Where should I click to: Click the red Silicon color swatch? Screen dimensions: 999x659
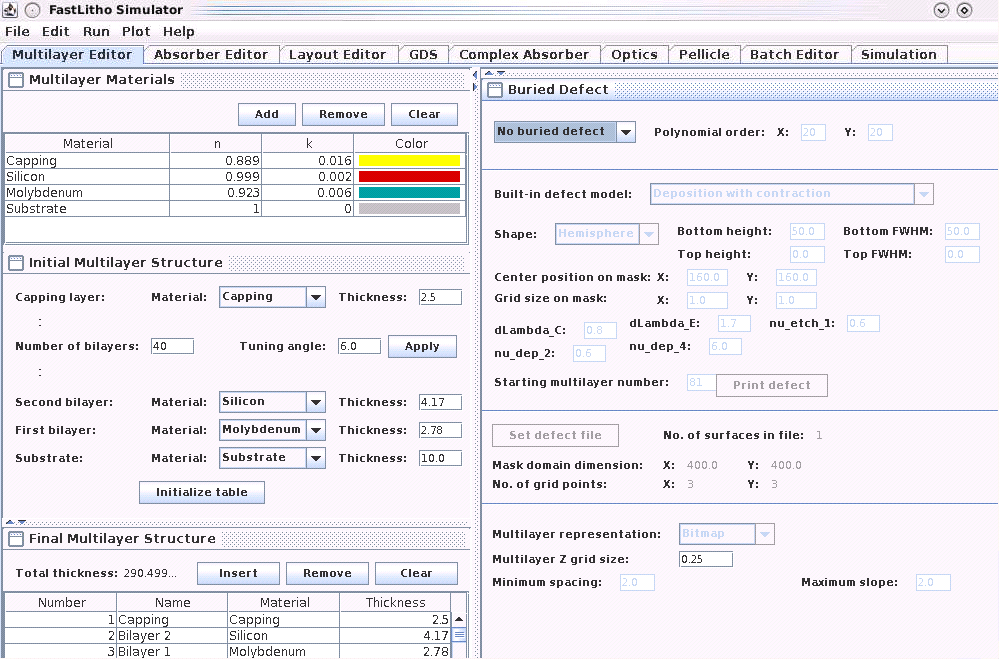click(x=410, y=177)
